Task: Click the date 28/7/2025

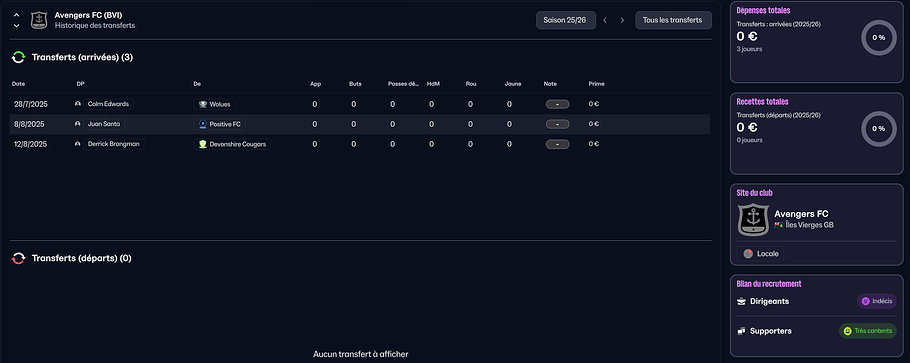Action: (x=31, y=105)
